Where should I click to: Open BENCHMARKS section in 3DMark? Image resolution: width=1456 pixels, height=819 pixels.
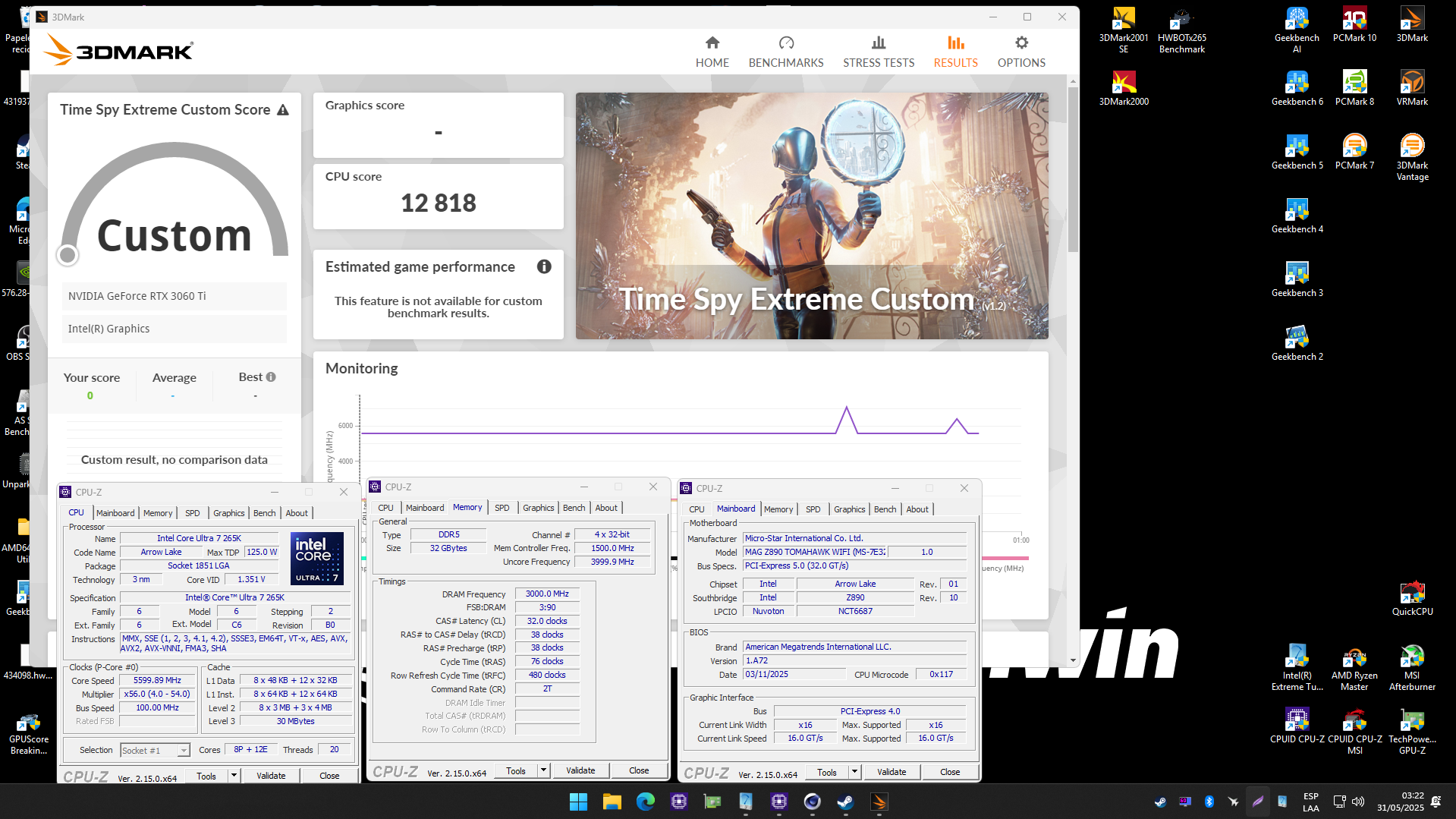[x=786, y=52]
